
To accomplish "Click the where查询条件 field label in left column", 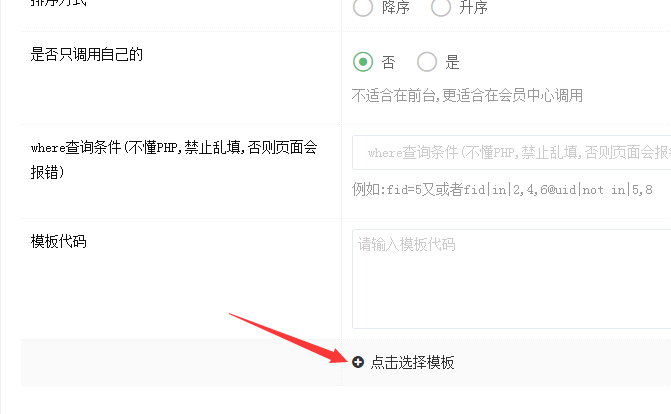I will (174, 160).
